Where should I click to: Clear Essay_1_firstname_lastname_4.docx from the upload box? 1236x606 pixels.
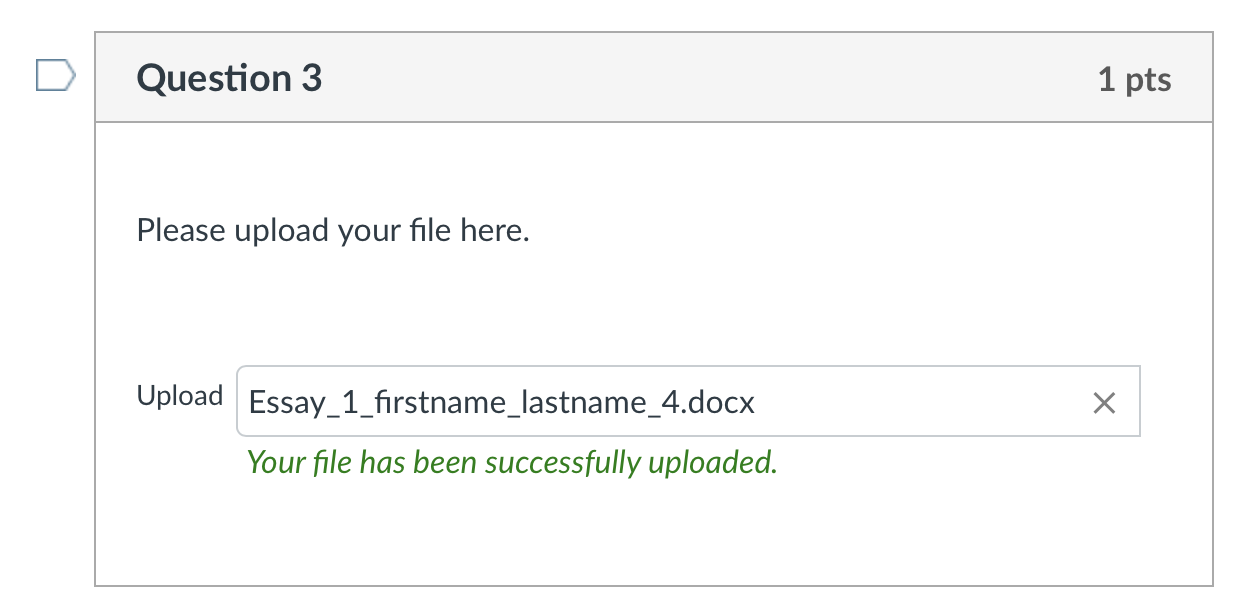point(1104,403)
